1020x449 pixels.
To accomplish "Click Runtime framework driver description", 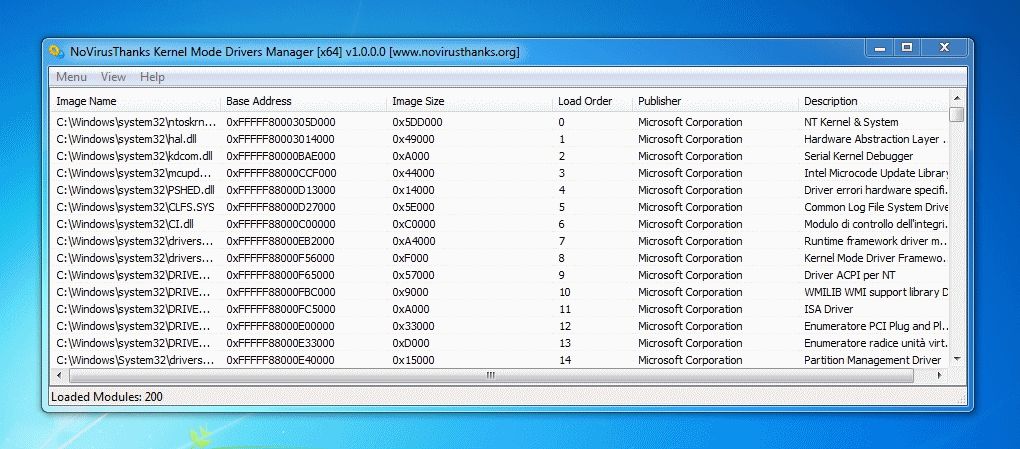I will pos(876,241).
